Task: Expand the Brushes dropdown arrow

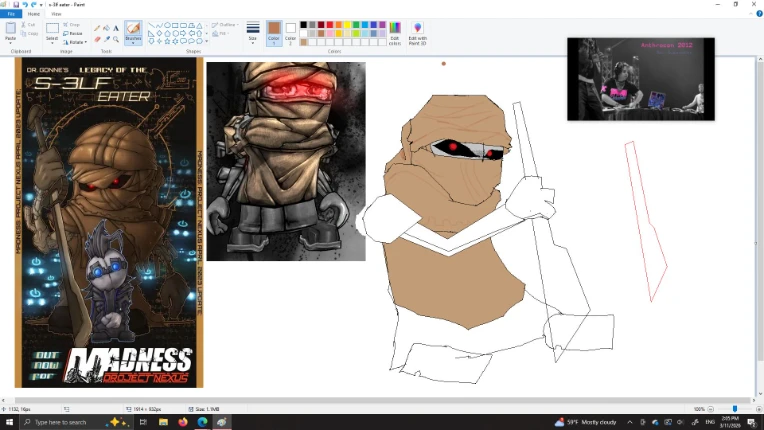Action: pos(133,43)
